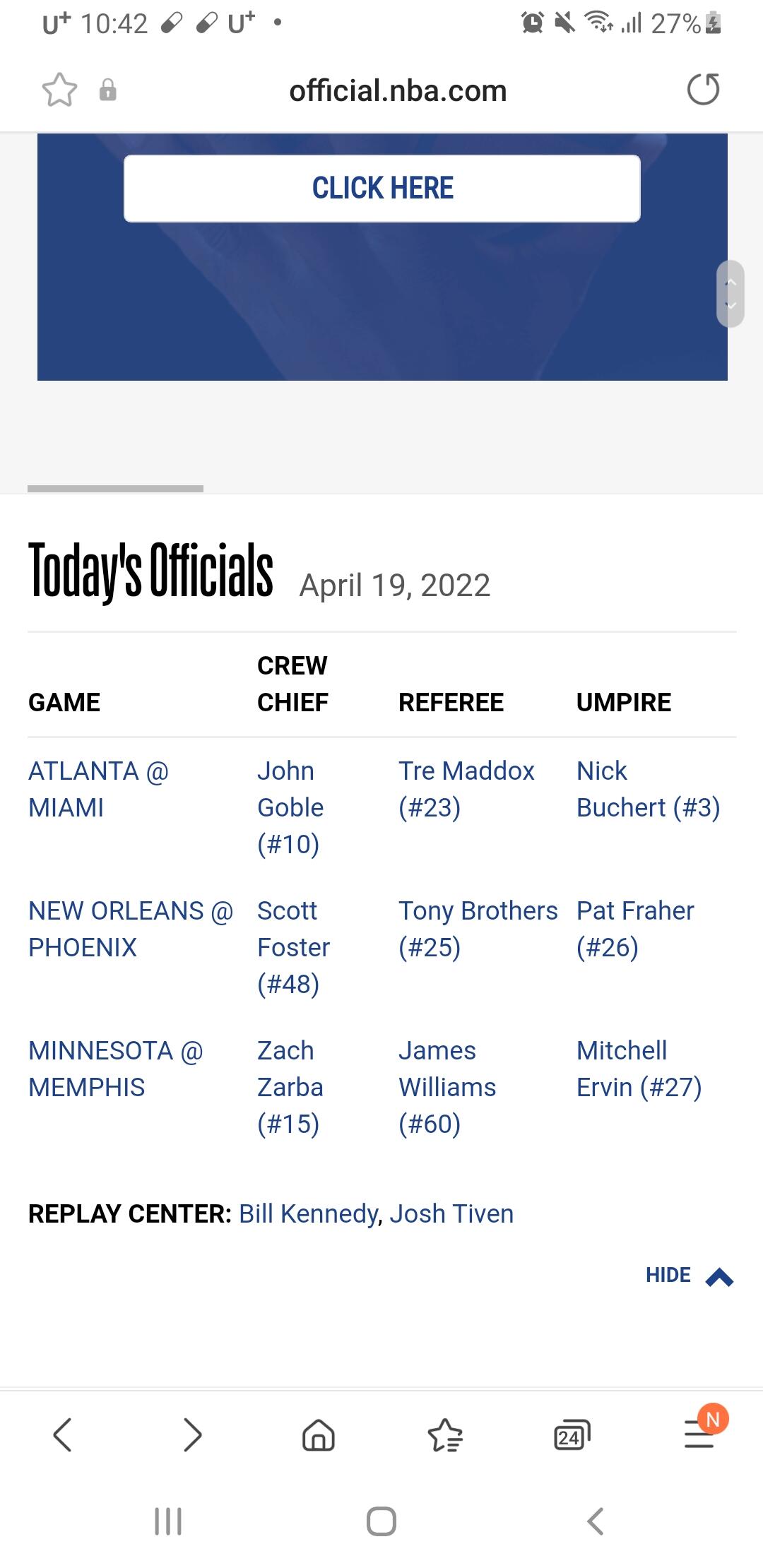Image resolution: width=763 pixels, height=1568 pixels.
Task: Tap the gray carousel progress bar
Action: [115, 488]
